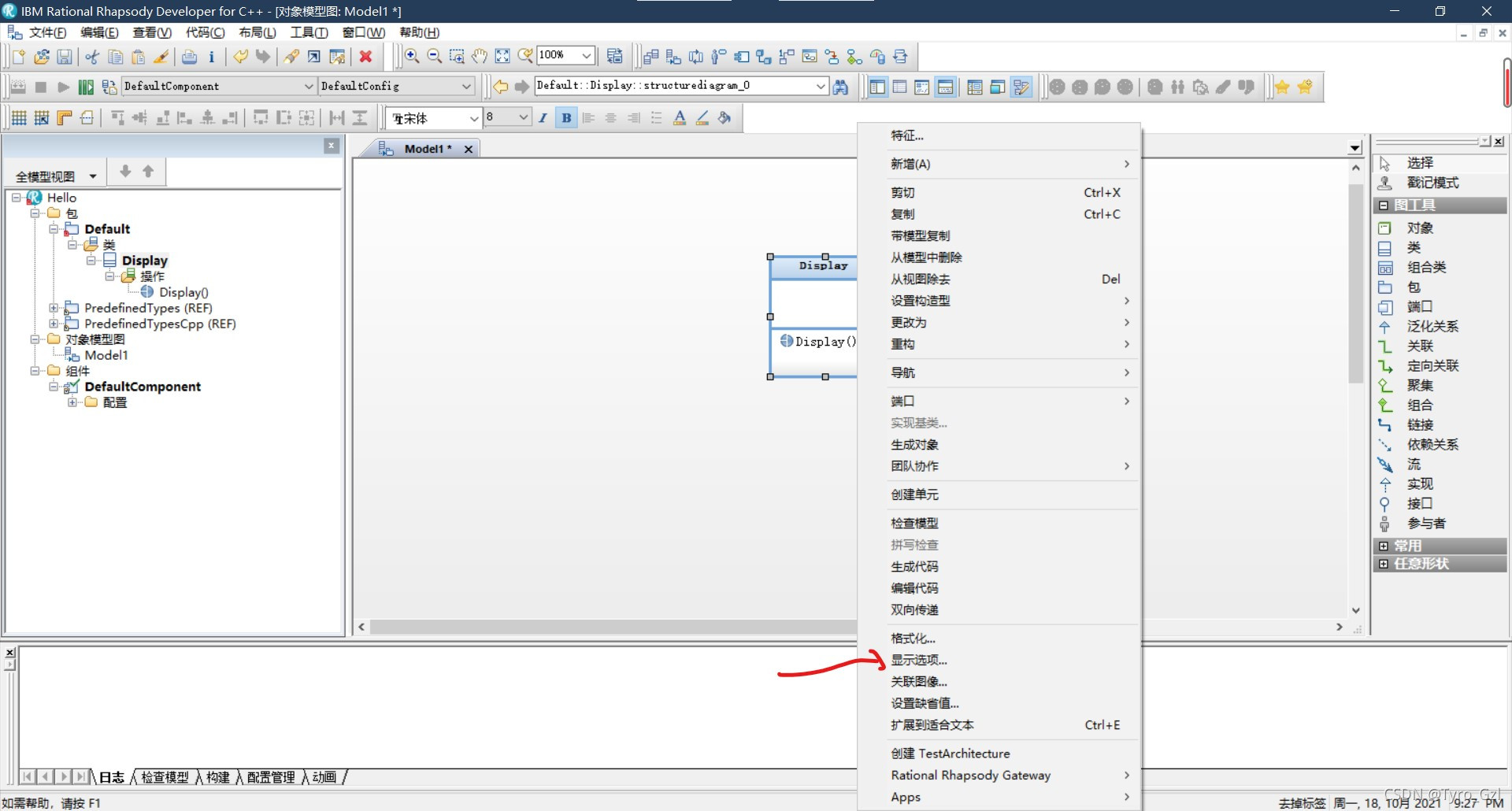Image resolution: width=1512 pixels, height=811 pixels.
Task: Click the Print toolbar icon
Action: coord(189,57)
